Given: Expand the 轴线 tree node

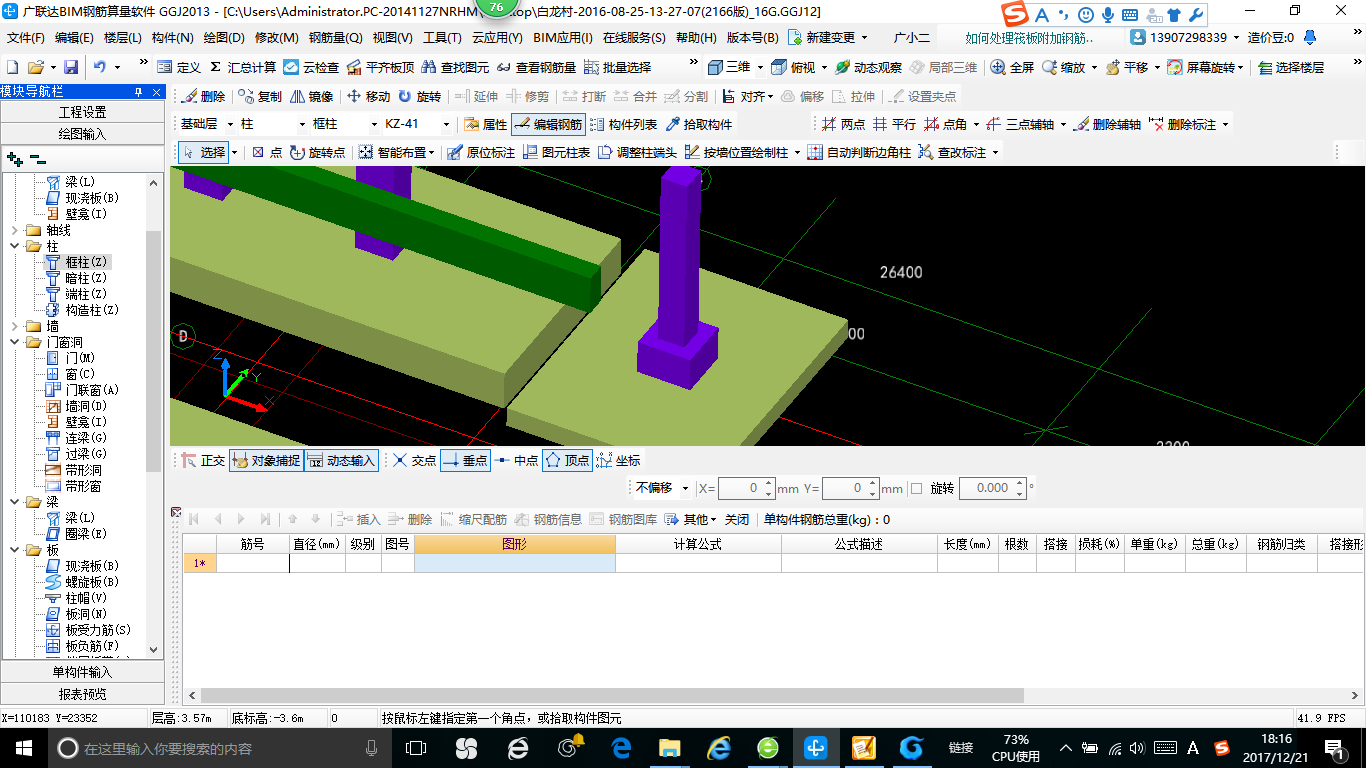Looking at the screenshot, I should point(13,230).
